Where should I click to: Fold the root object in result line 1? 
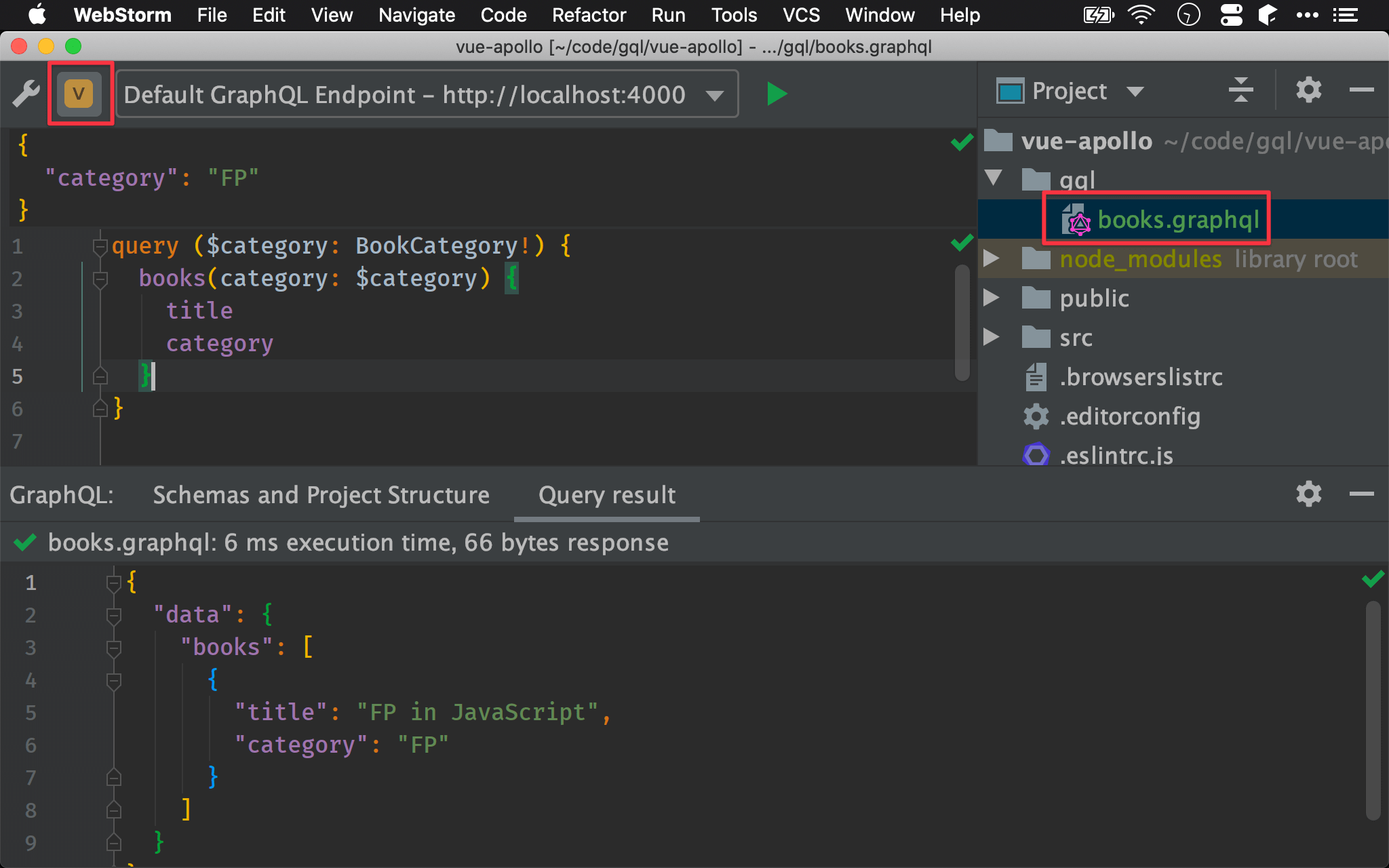[x=114, y=583]
